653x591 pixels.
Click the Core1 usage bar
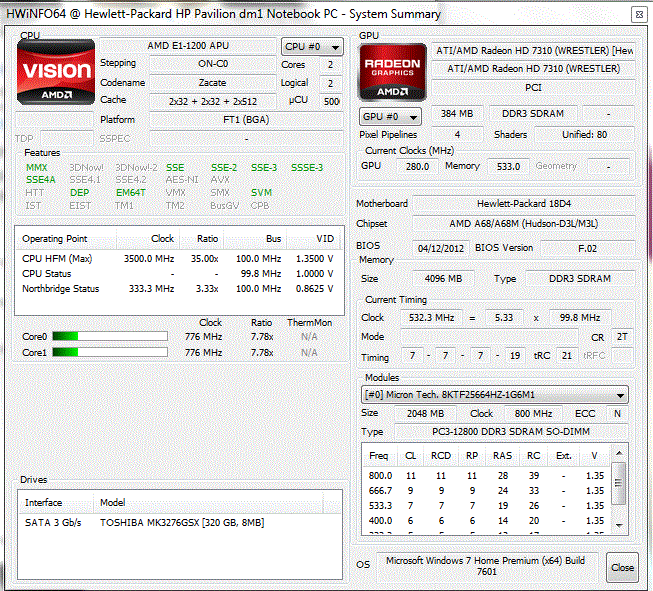110,352
